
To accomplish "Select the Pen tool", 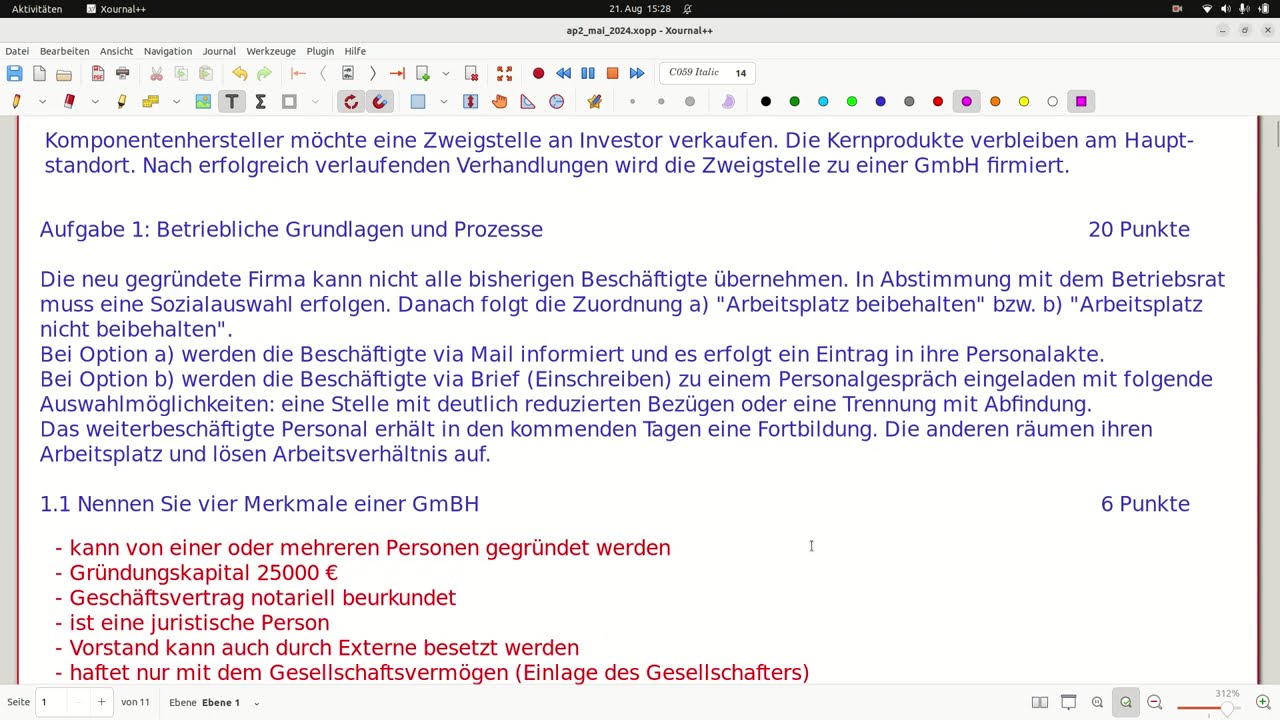I will tap(16, 101).
